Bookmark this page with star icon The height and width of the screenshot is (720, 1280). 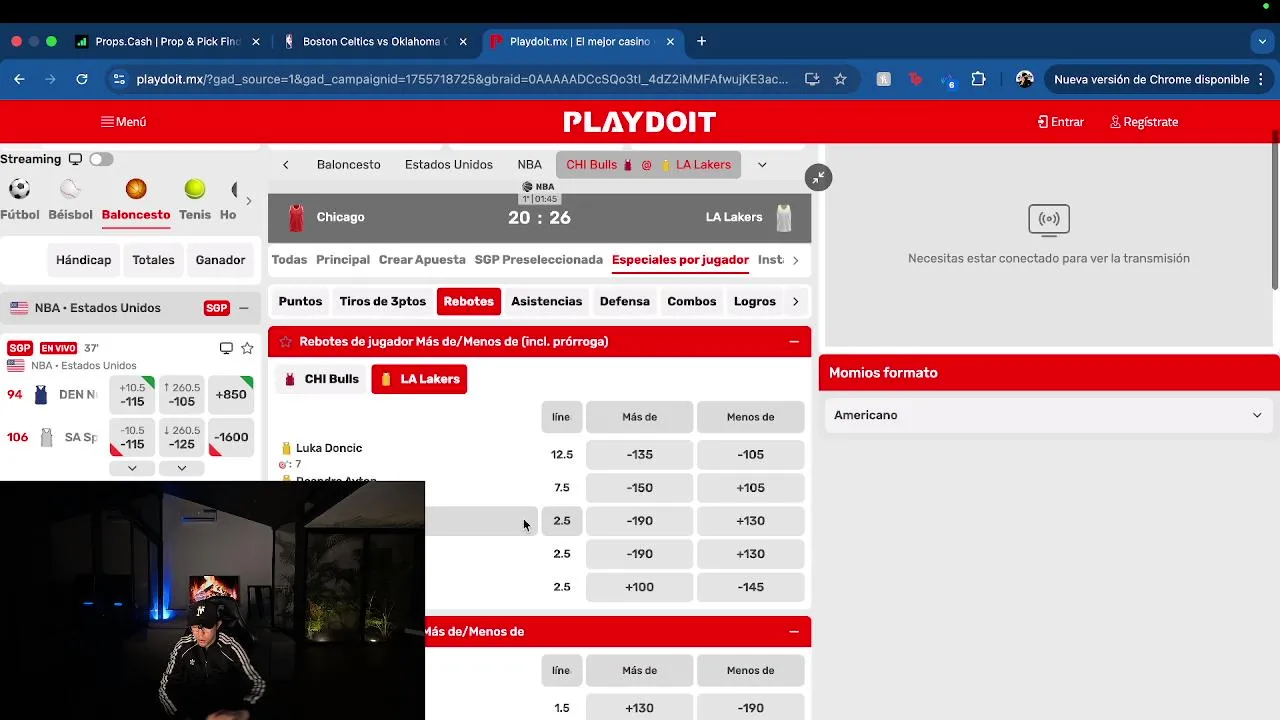pos(840,79)
